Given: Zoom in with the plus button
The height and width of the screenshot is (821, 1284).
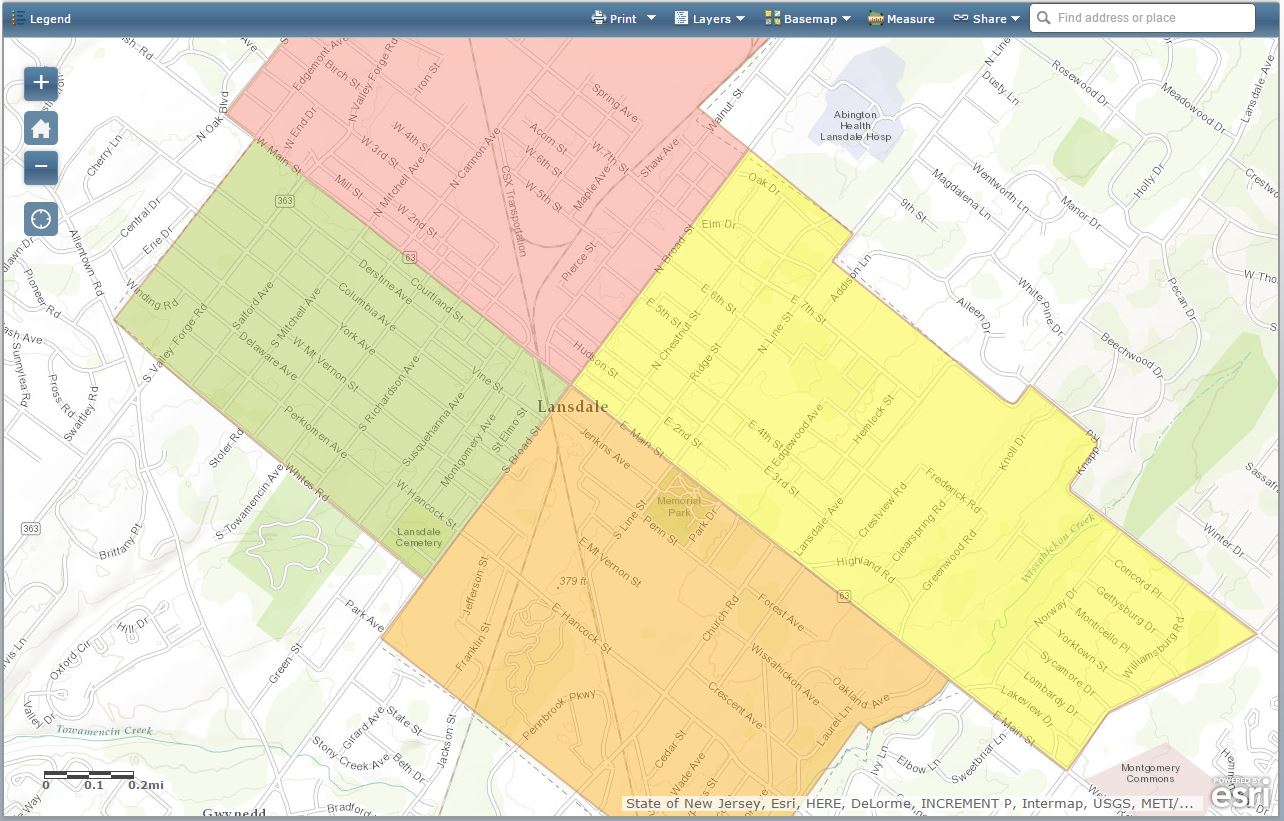Looking at the screenshot, I should (x=41, y=83).
